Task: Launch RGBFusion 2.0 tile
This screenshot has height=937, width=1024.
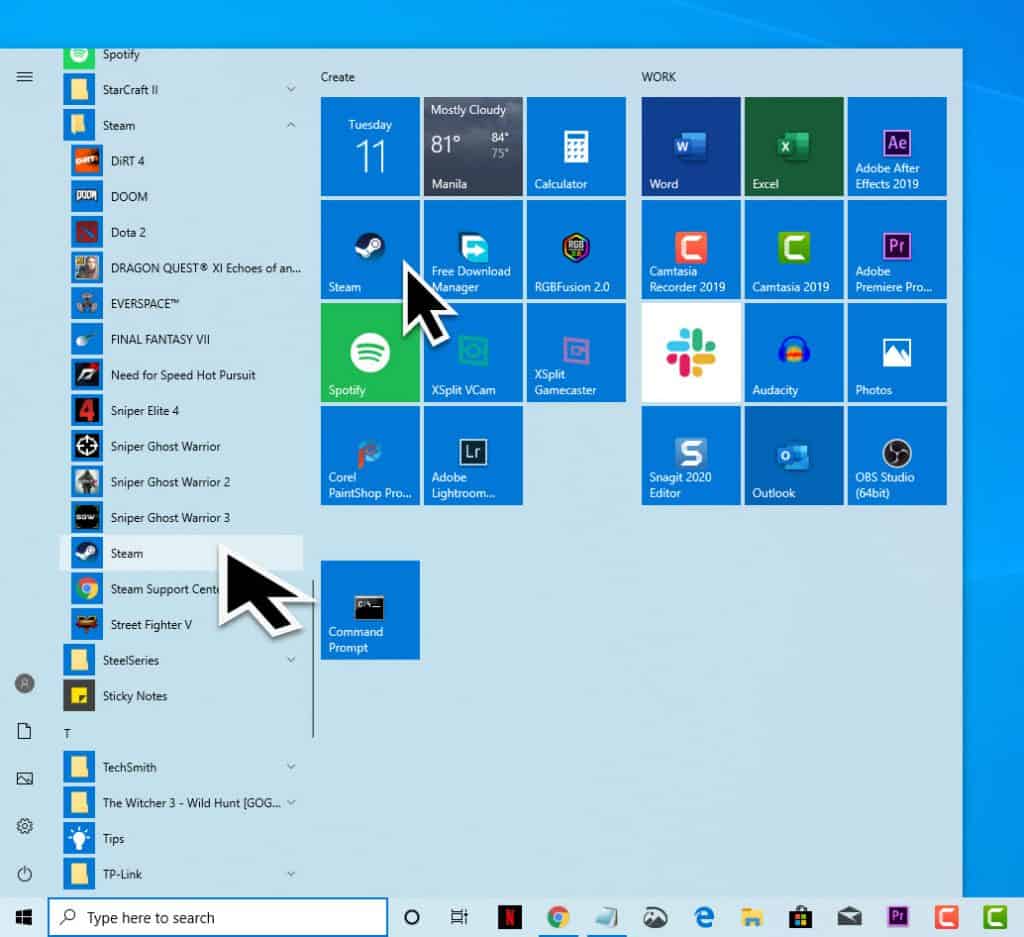Action: pyautogui.click(x=575, y=249)
